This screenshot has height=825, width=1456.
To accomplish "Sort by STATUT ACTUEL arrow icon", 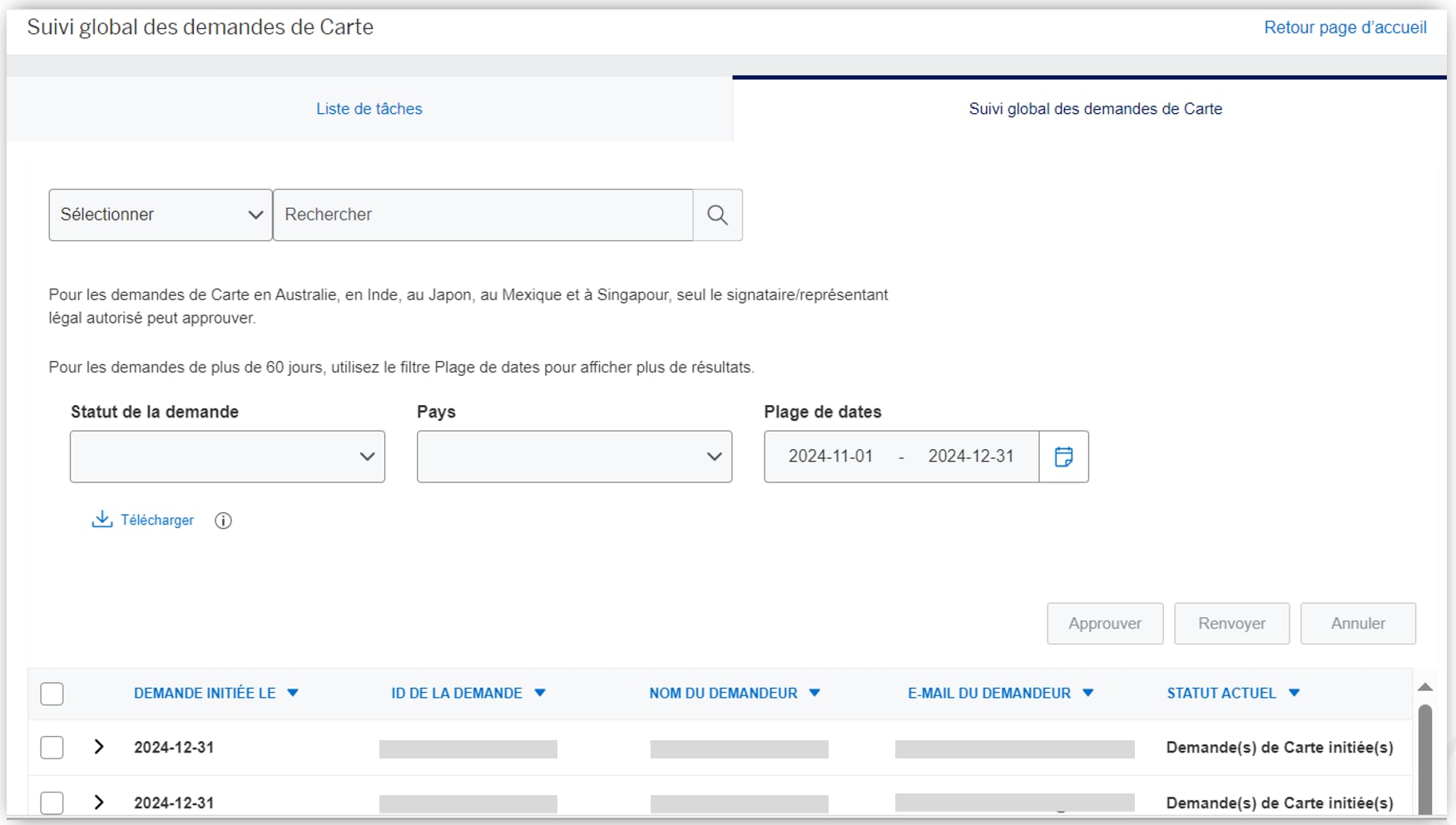I will [1295, 693].
